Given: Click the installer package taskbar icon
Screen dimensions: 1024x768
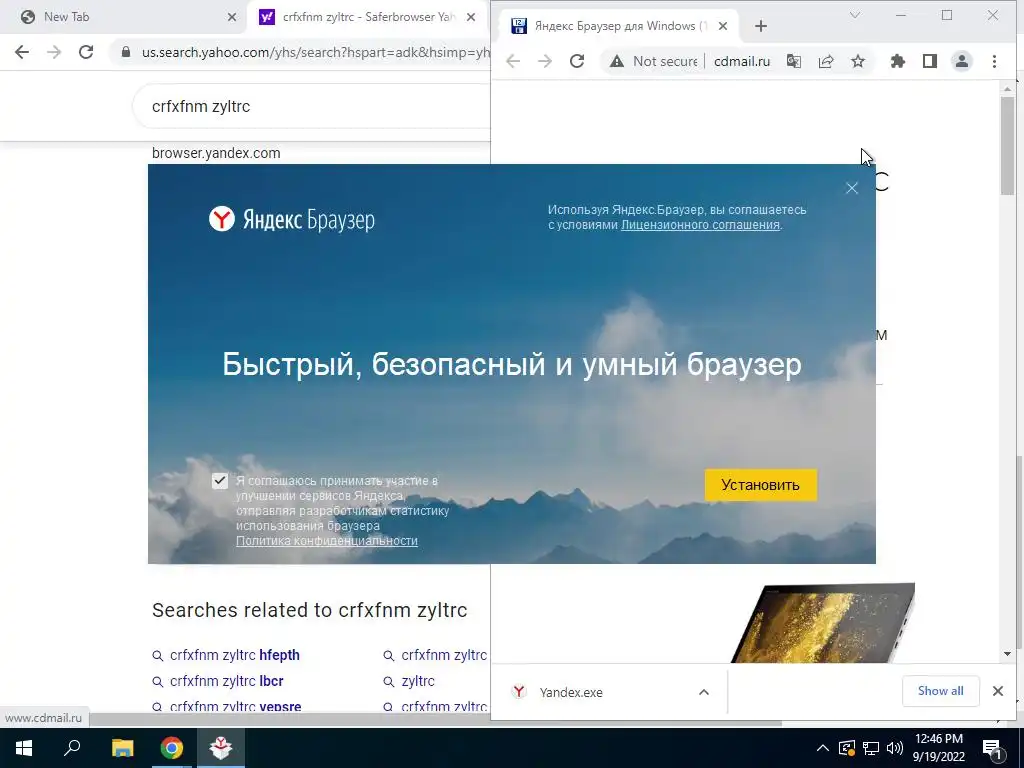Looking at the screenshot, I should pos(221,748).
